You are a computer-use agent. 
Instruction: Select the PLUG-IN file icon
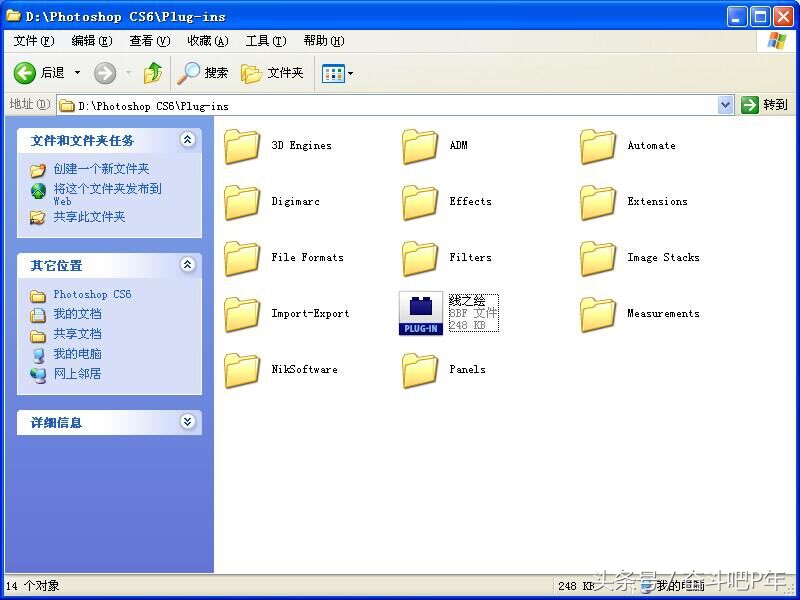420,313
